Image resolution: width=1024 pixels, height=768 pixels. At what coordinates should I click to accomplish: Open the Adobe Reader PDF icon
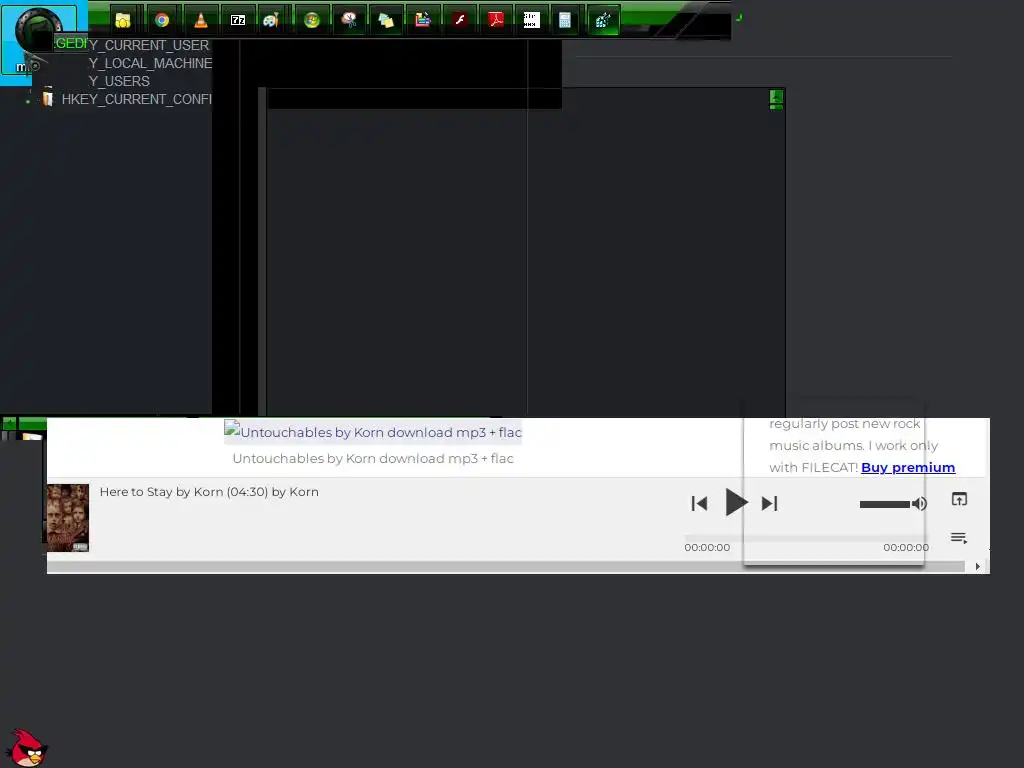click(x=496, y=20)
